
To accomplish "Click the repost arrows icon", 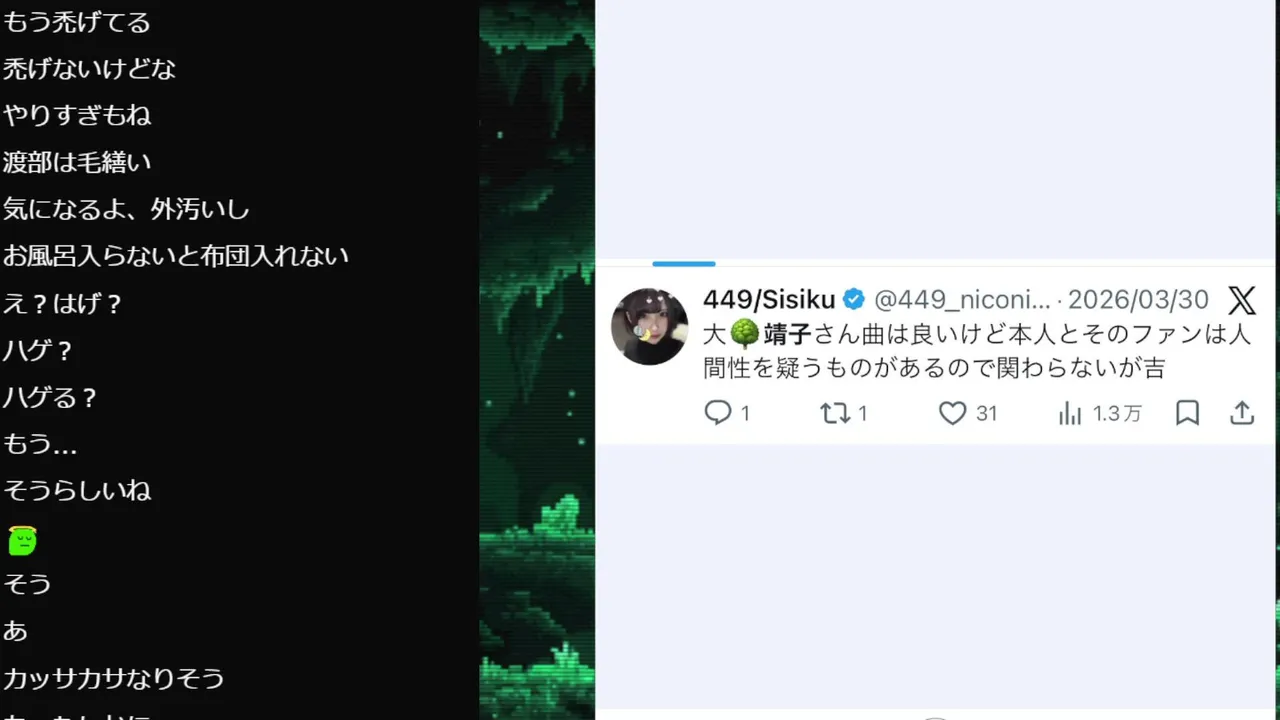I will point(835,413).
